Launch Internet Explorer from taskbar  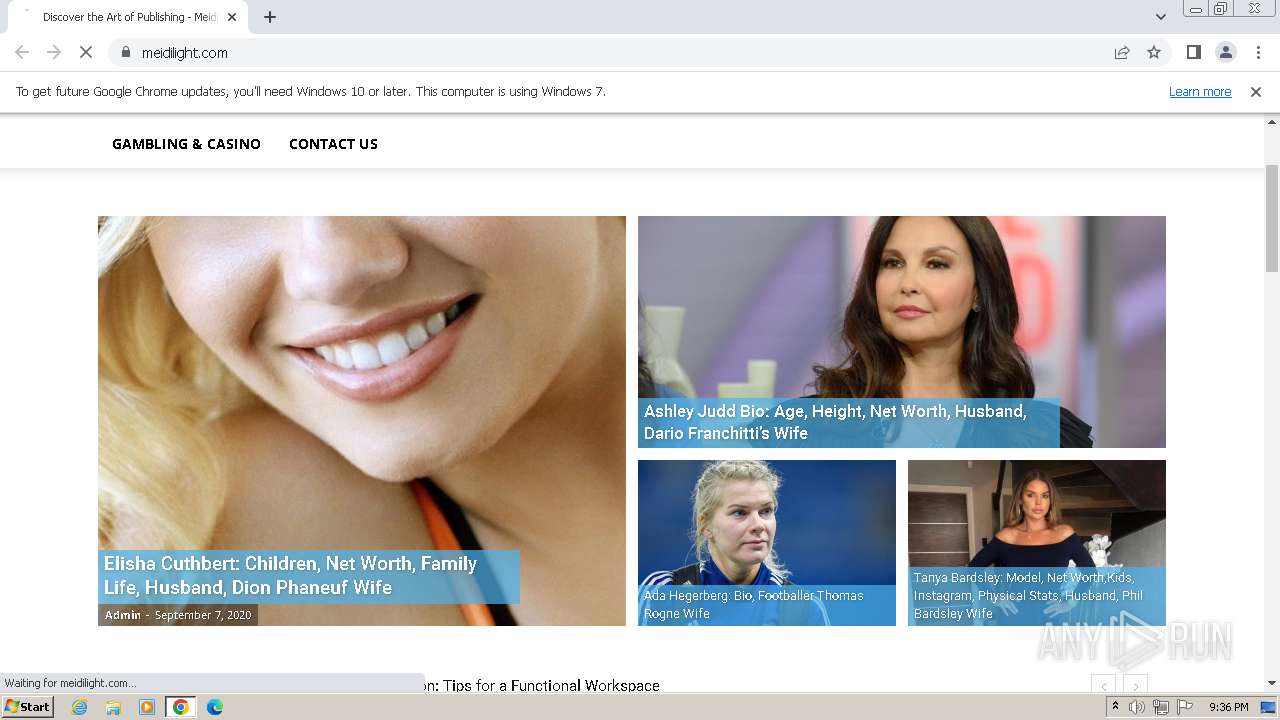click(x=79, y=707)
